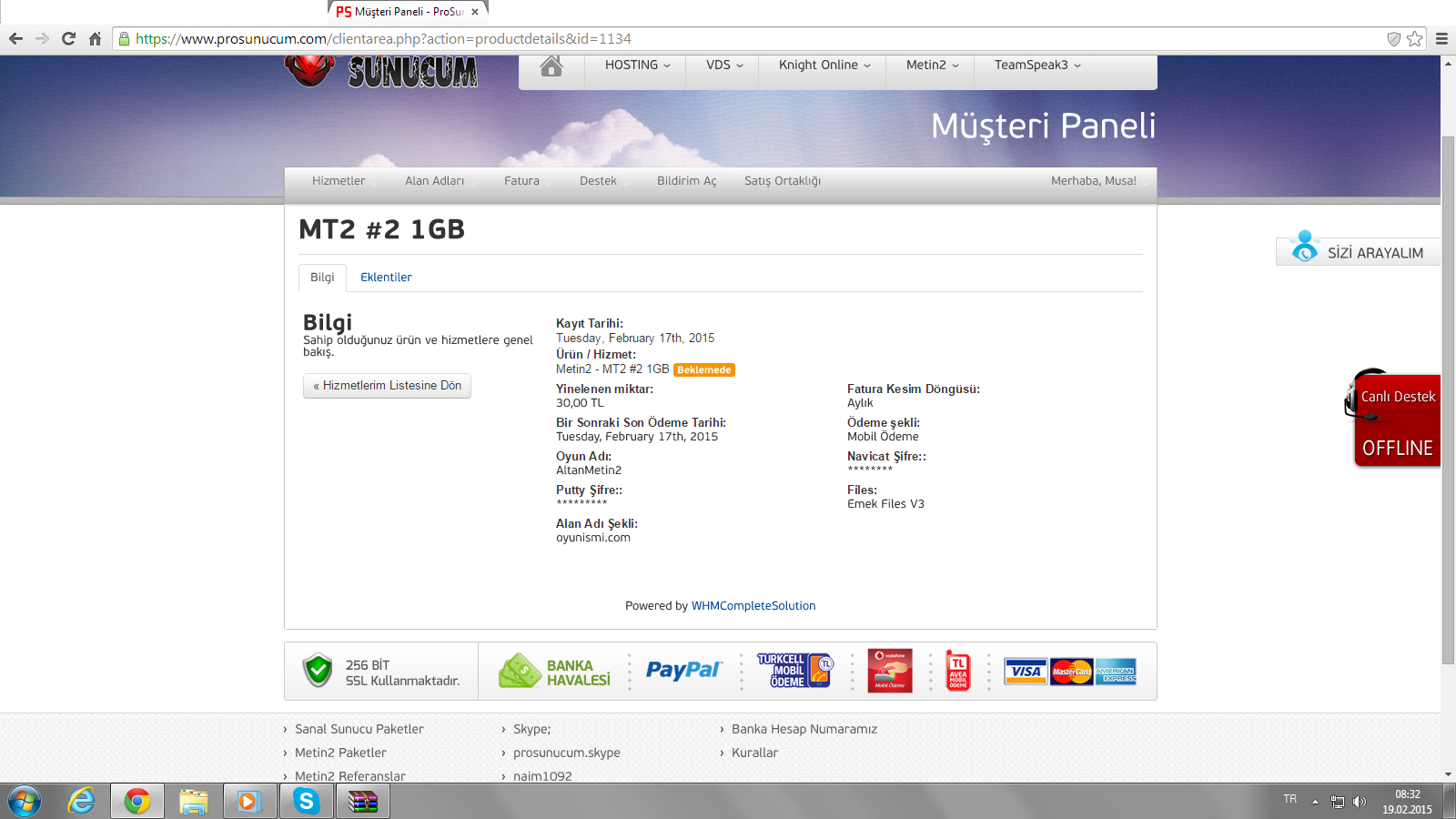The height and width of the screenshot is (819, 1456).
Task: Open WinRAR from the taskbar
Action: [x=363, y=802]
